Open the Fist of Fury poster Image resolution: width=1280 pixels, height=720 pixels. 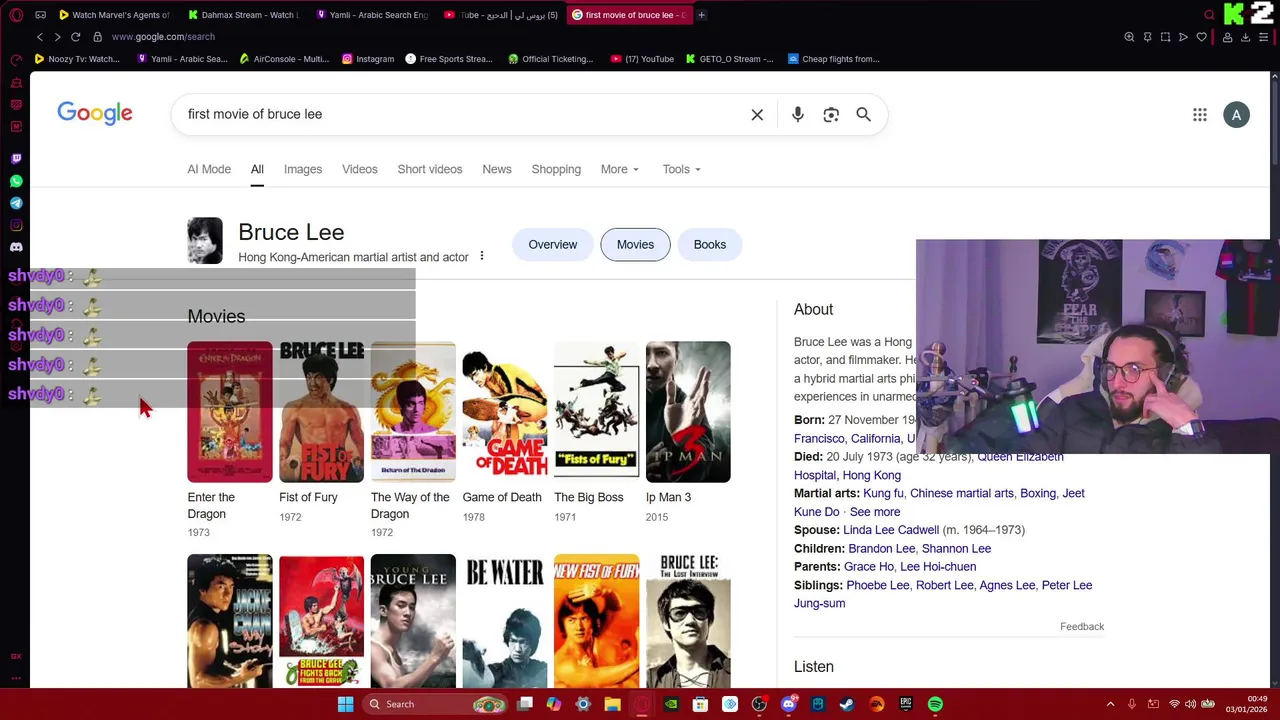pyautogui.click(x=321, y=412)
